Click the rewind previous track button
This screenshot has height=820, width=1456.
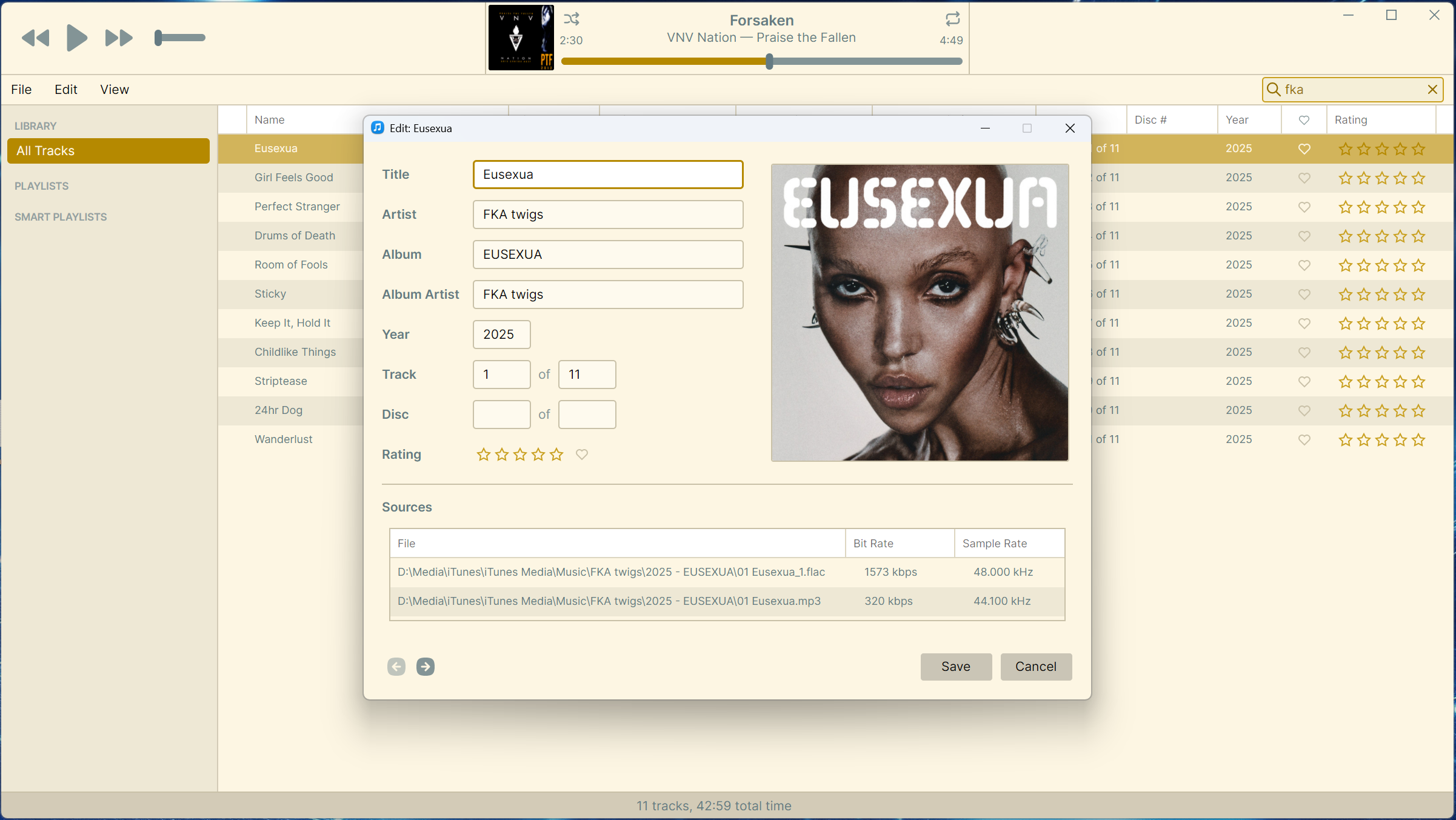click(x=35, y=38)
